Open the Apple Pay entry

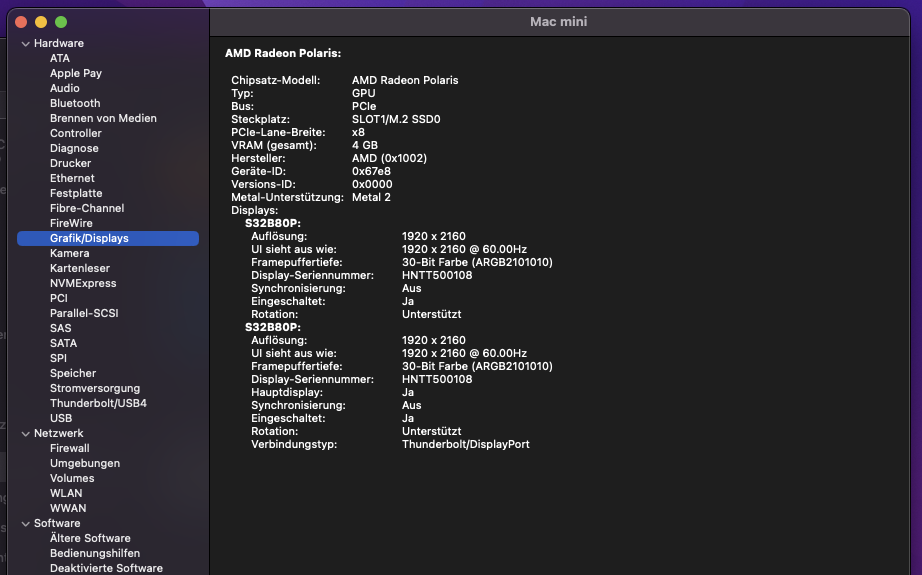[76, 73]
